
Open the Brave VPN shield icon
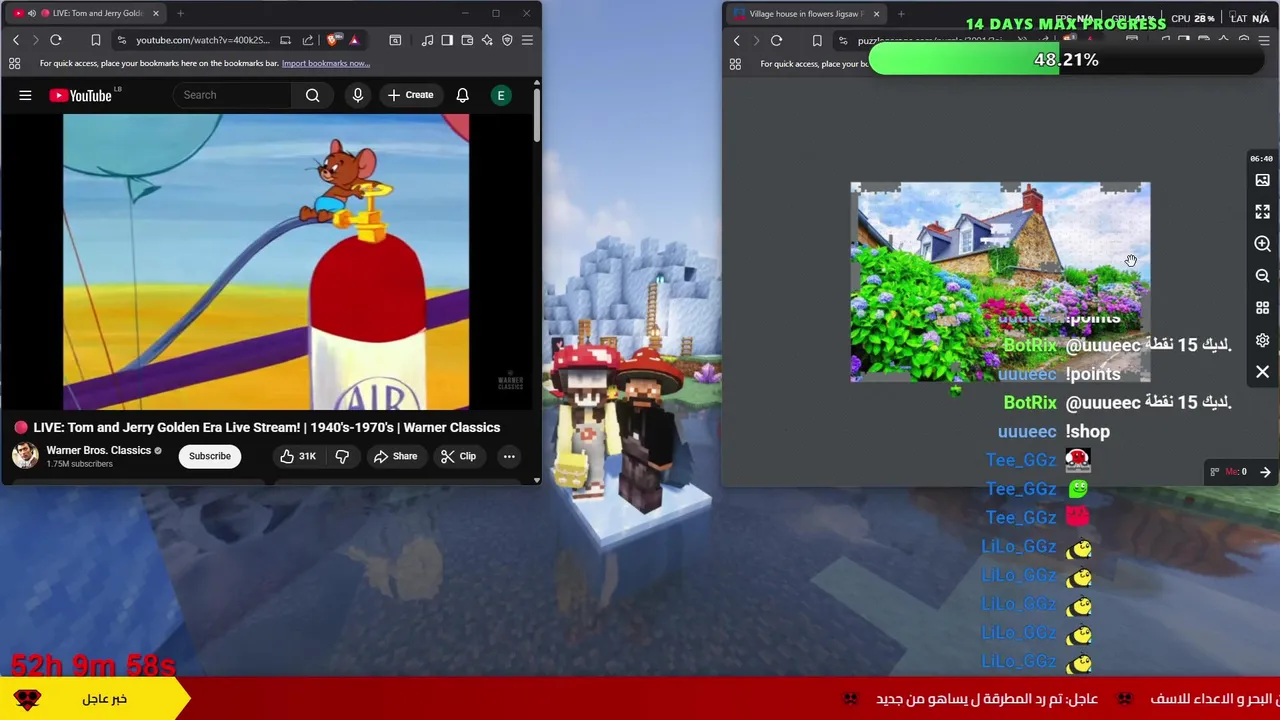click(507, 40)
